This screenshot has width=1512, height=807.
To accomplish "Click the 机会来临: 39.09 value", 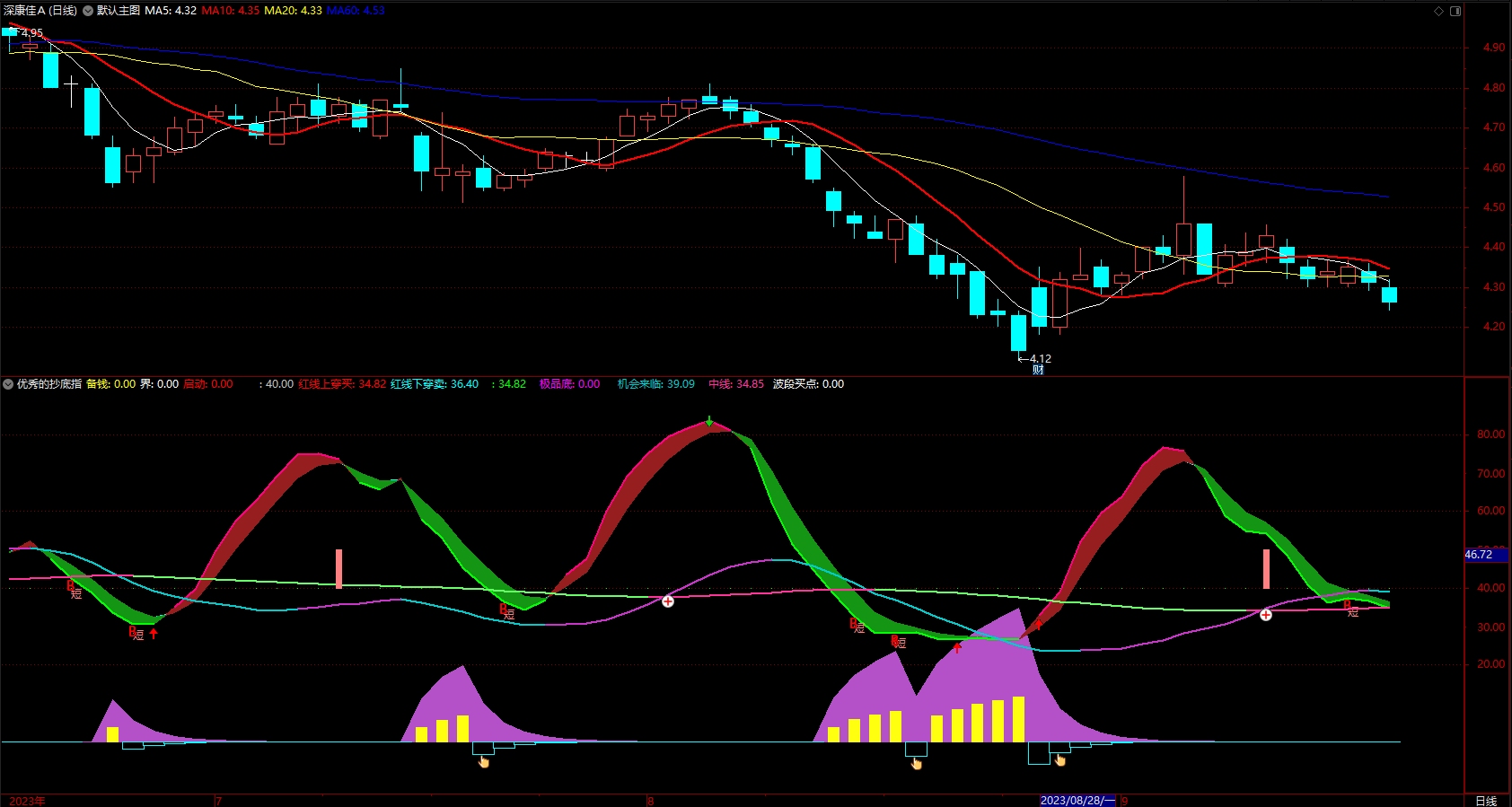I will coord(656,384).
